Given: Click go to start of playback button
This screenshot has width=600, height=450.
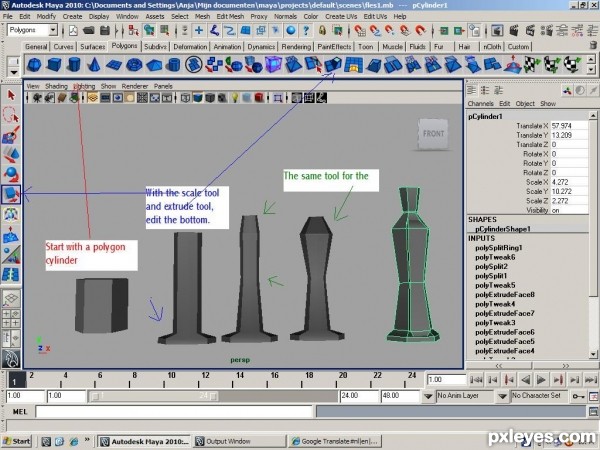Looking at the screenshot, I should tap(476, 380).
